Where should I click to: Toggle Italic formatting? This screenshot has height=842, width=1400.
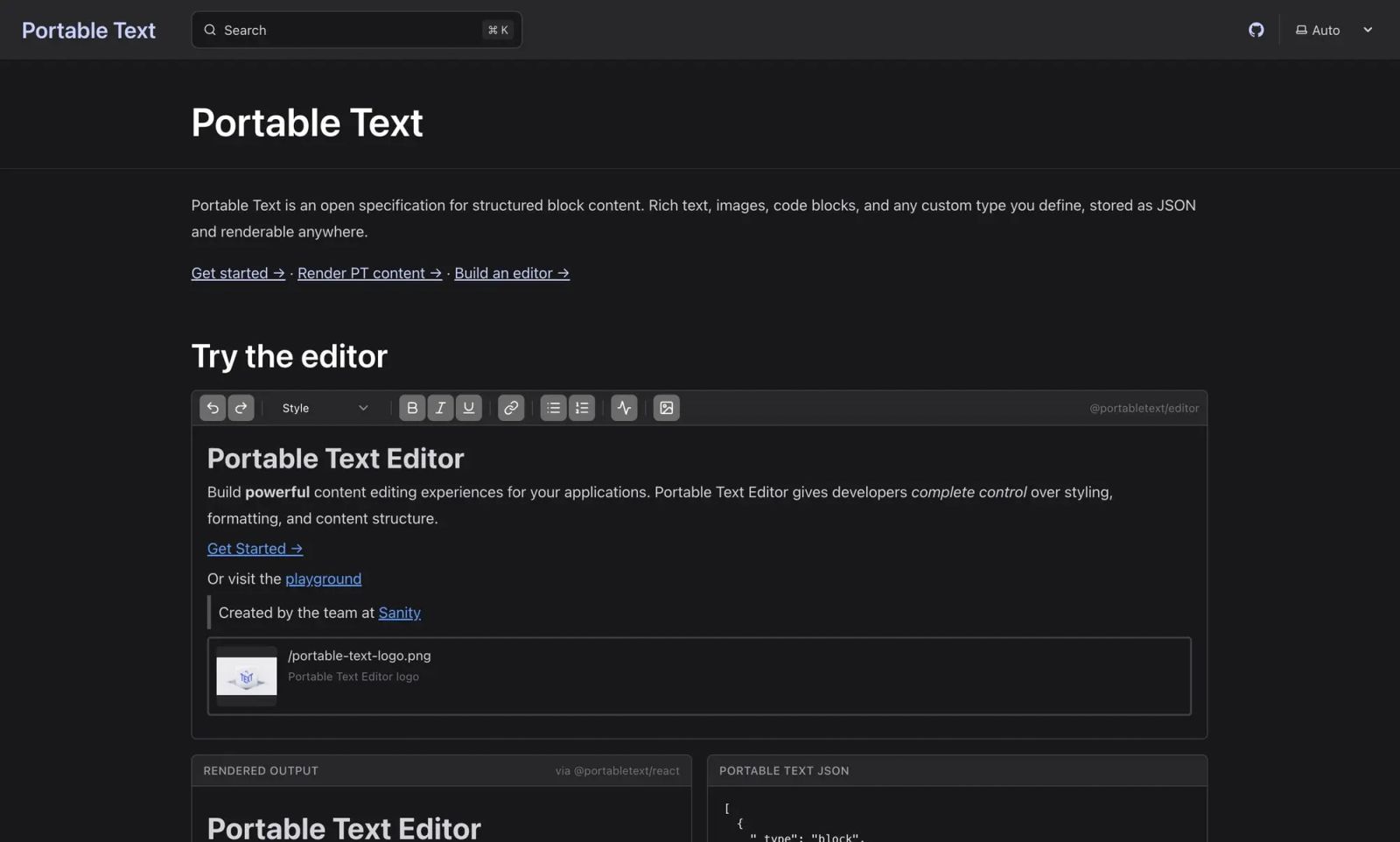tap(440, 408)
